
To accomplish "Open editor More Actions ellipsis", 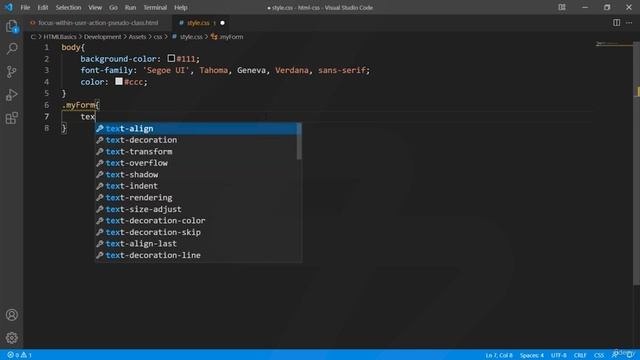I will [629, 23].
